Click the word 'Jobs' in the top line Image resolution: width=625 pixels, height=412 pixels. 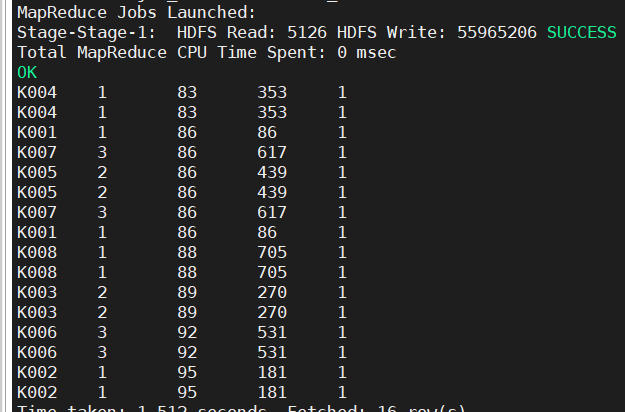tap(137, 13)
